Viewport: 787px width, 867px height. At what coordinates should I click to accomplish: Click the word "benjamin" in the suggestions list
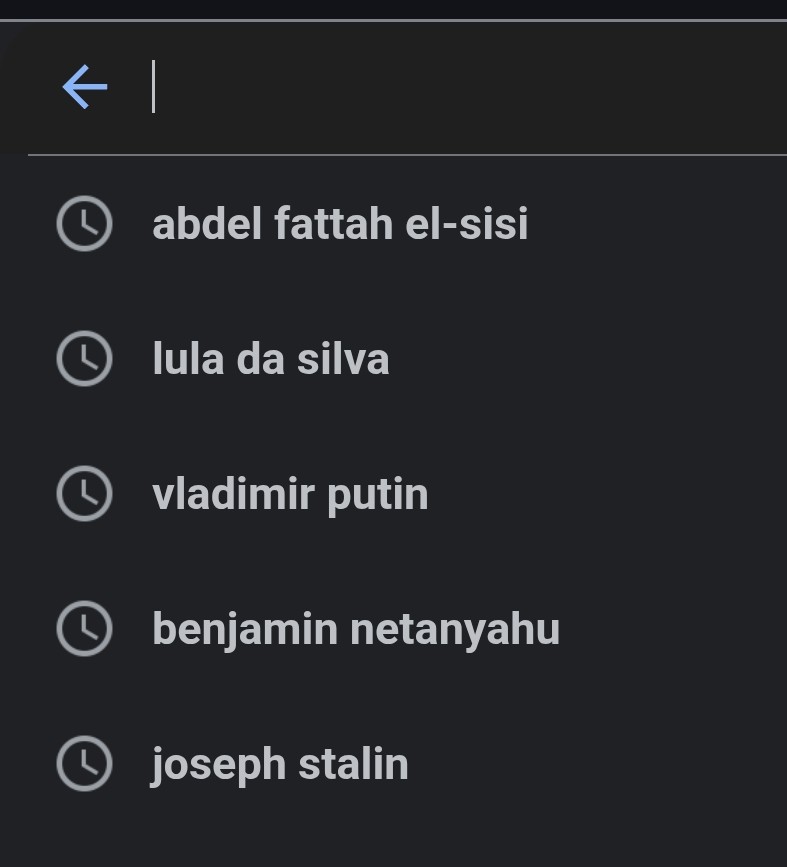click(x=245, y=631)
